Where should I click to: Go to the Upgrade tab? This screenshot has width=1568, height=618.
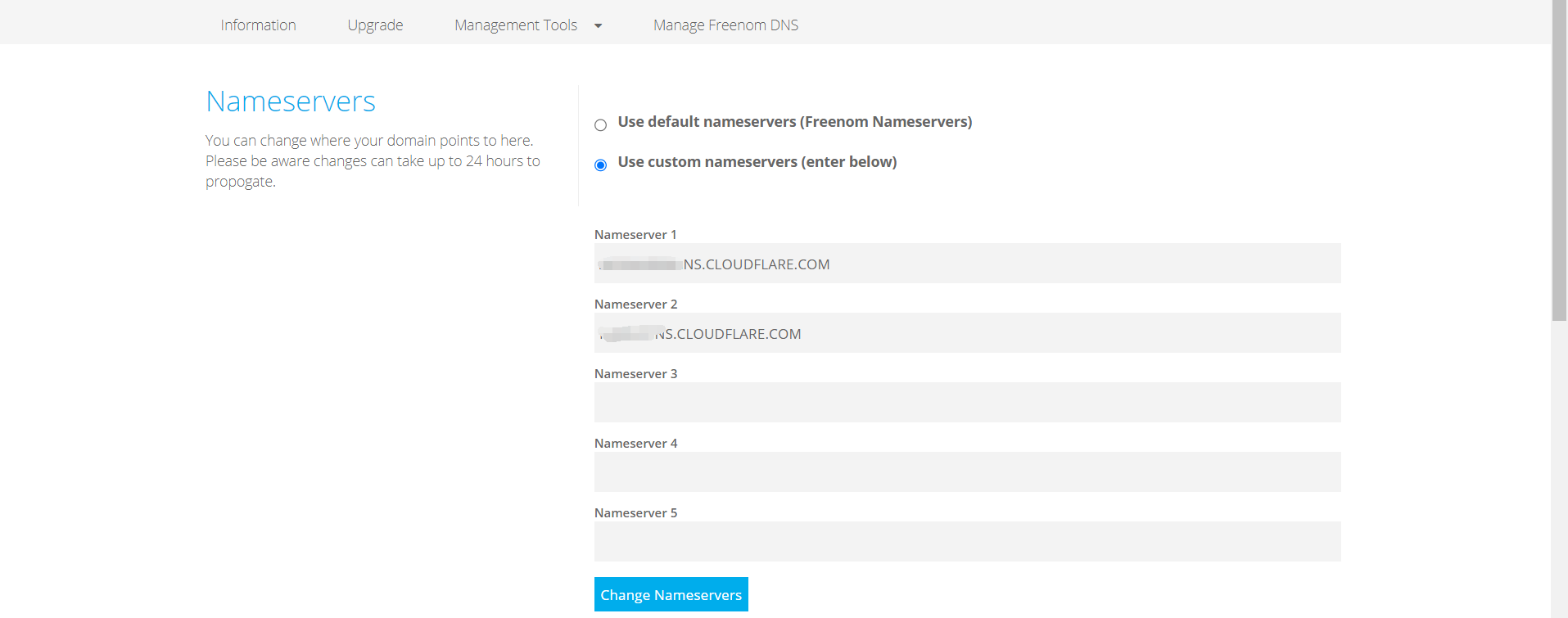[x=375, y=25]
